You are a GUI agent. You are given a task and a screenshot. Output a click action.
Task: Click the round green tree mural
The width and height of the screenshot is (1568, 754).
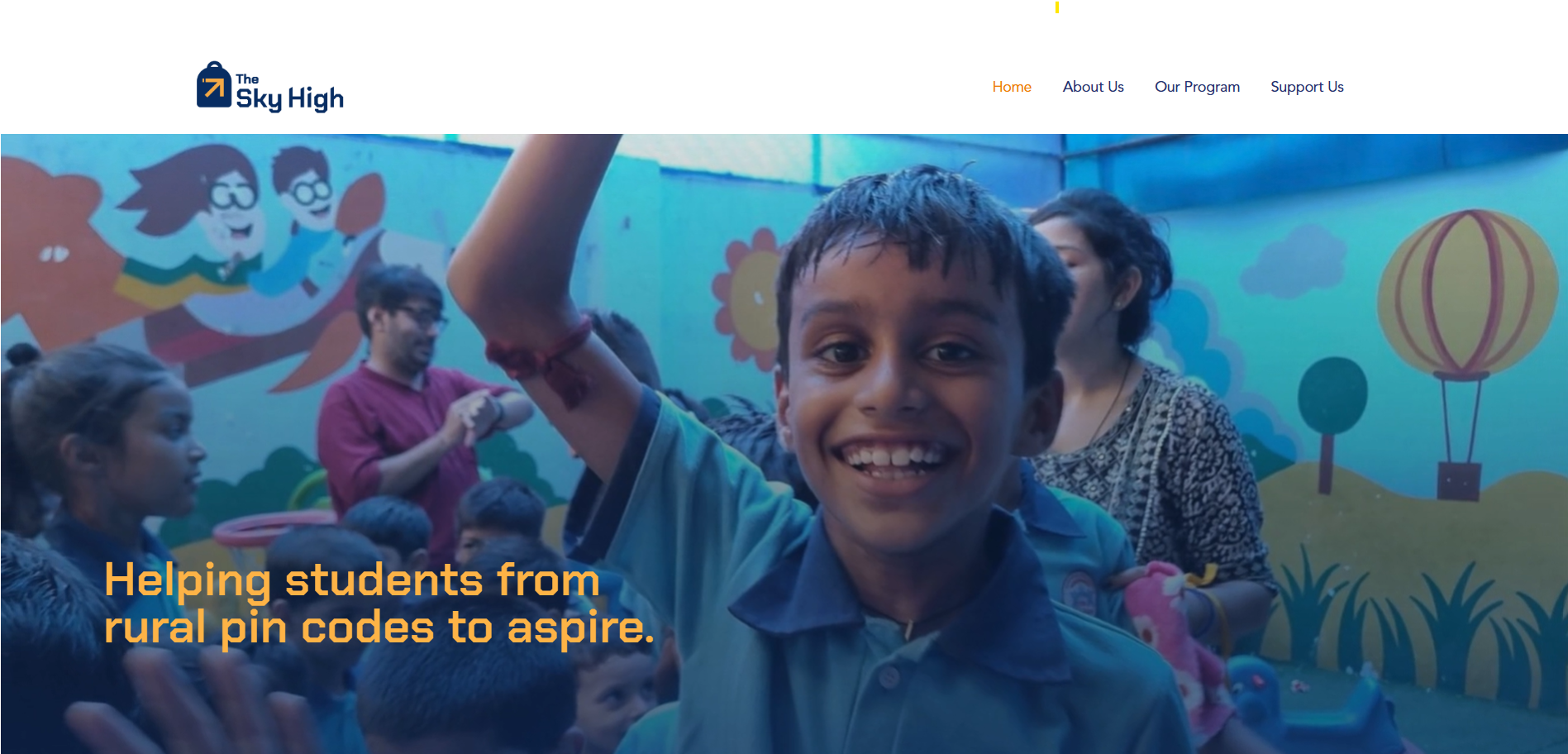pyautogui.click(x=1332, y=422)
